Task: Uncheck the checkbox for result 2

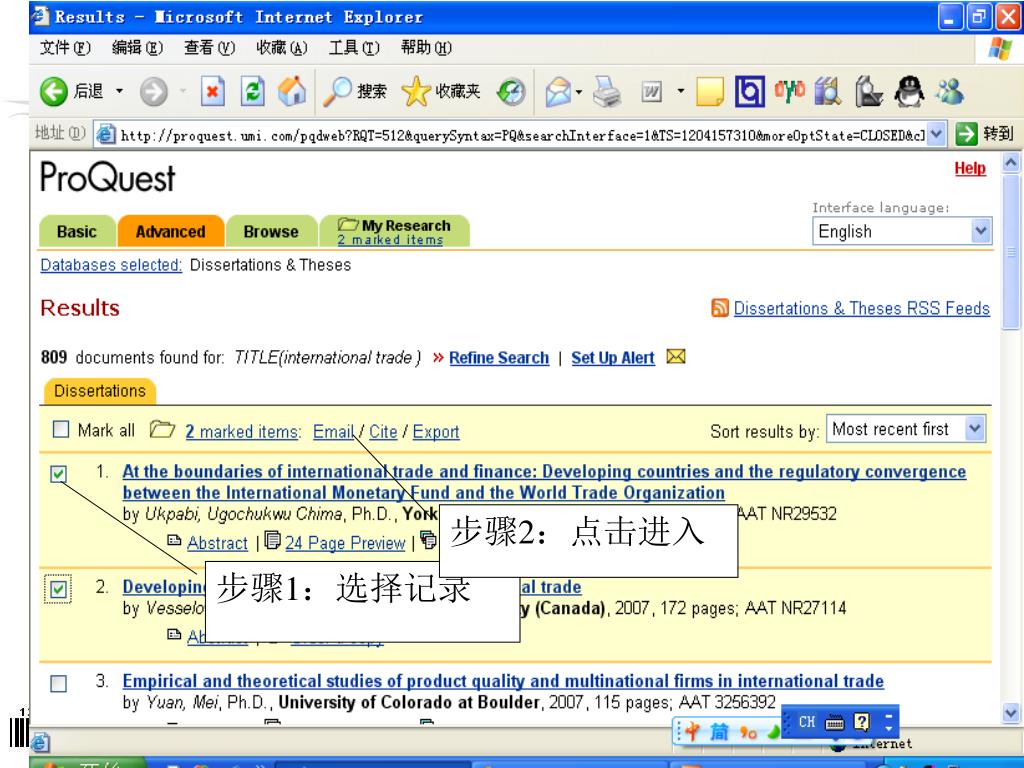Action: [58, 589]
